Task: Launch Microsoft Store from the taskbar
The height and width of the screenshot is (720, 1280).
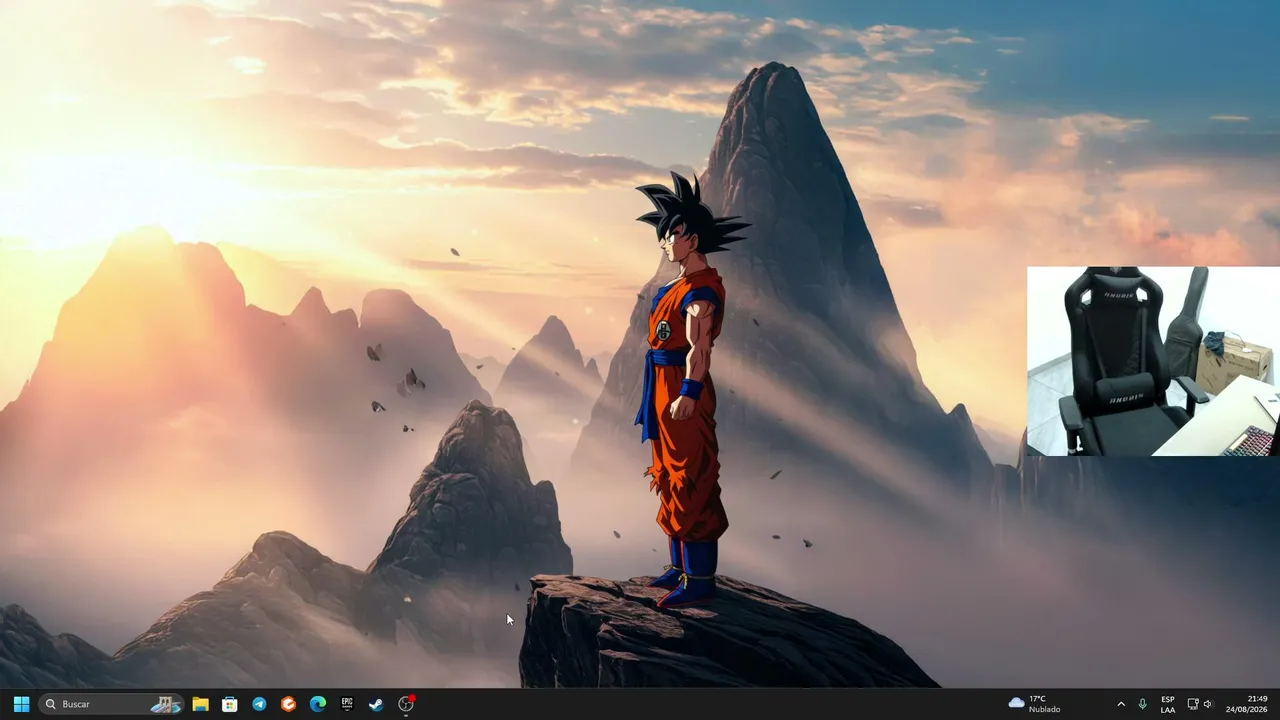Action: pos(230,704)
